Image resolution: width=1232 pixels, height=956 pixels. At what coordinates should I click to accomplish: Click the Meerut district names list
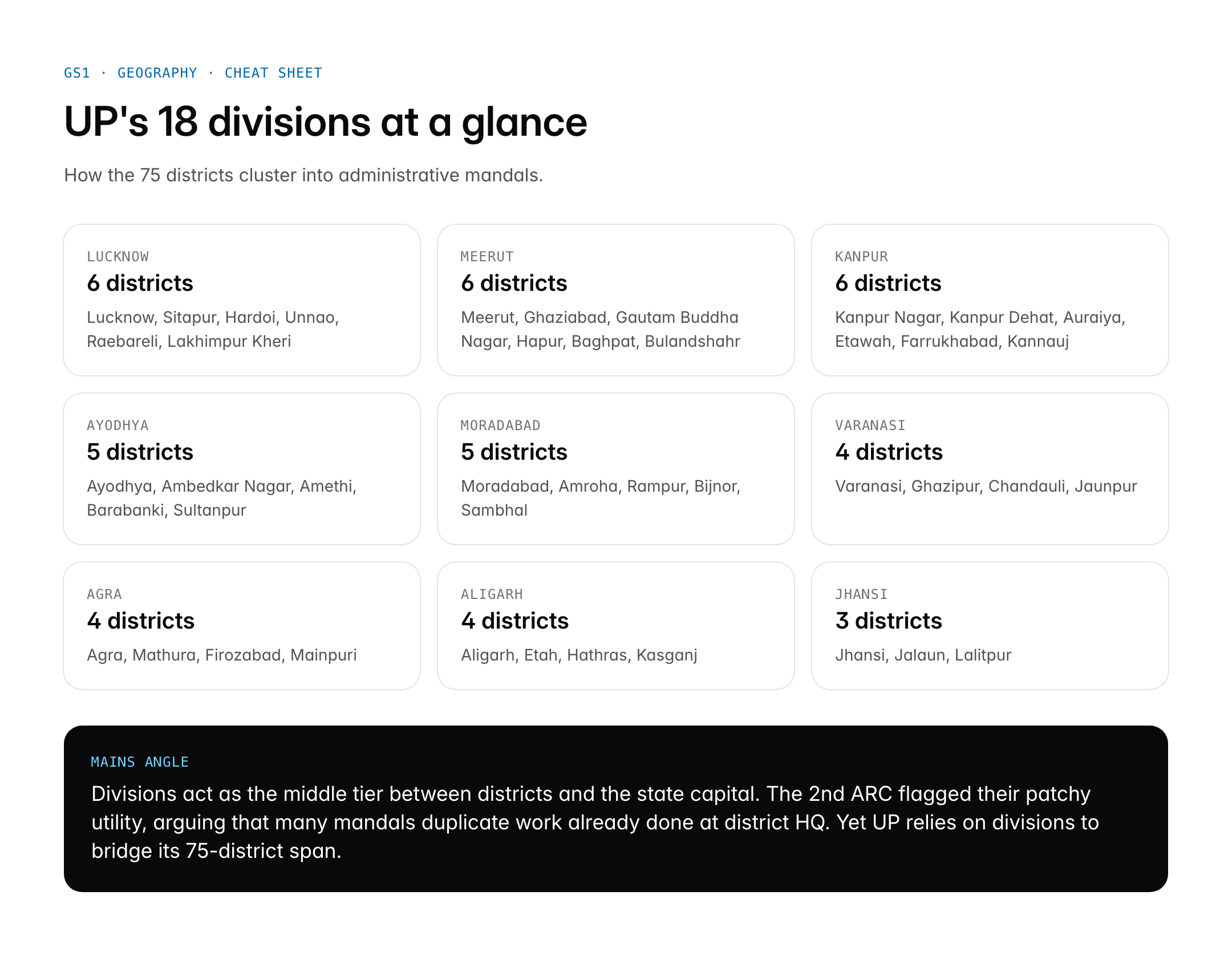600,329
